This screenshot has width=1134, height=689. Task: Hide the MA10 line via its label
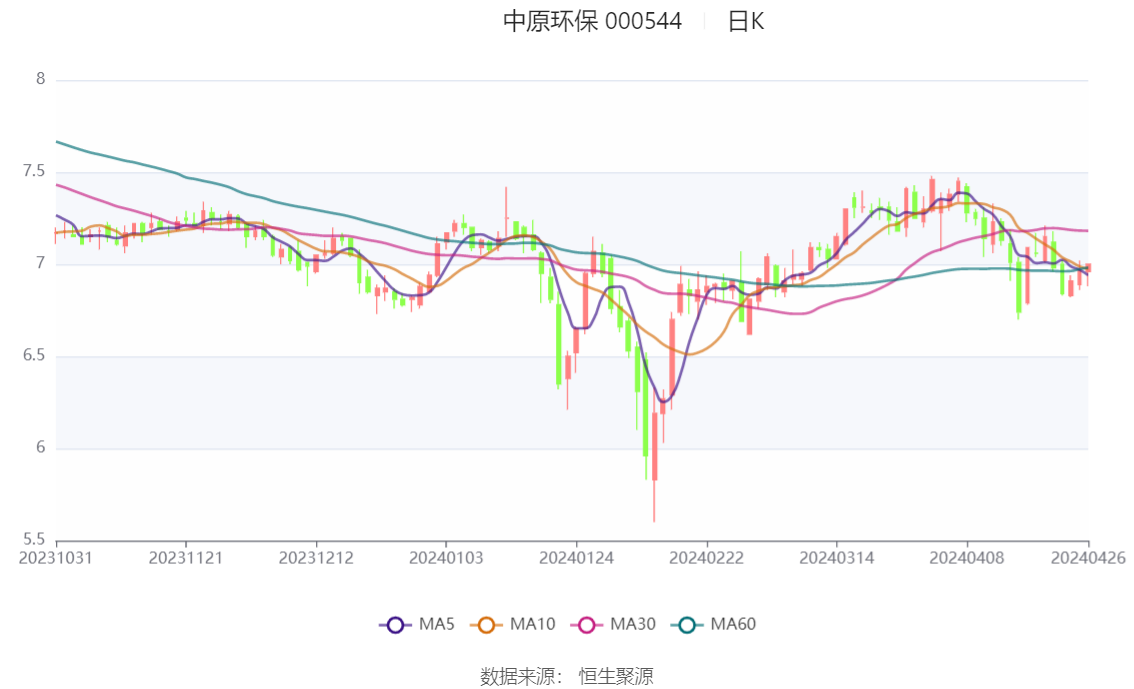coord(532,625)
